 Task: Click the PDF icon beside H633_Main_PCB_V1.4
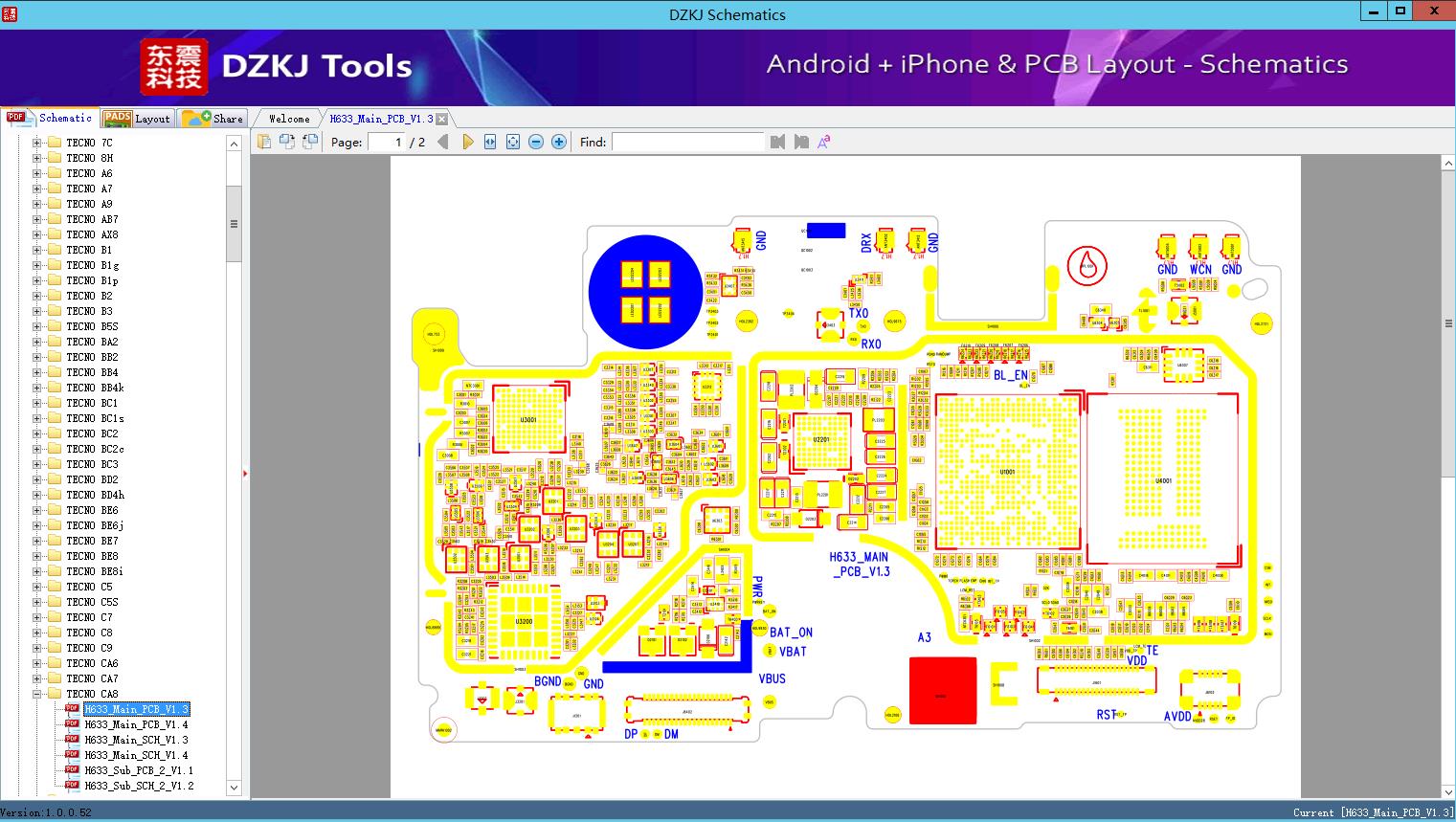tap(72, 724)
